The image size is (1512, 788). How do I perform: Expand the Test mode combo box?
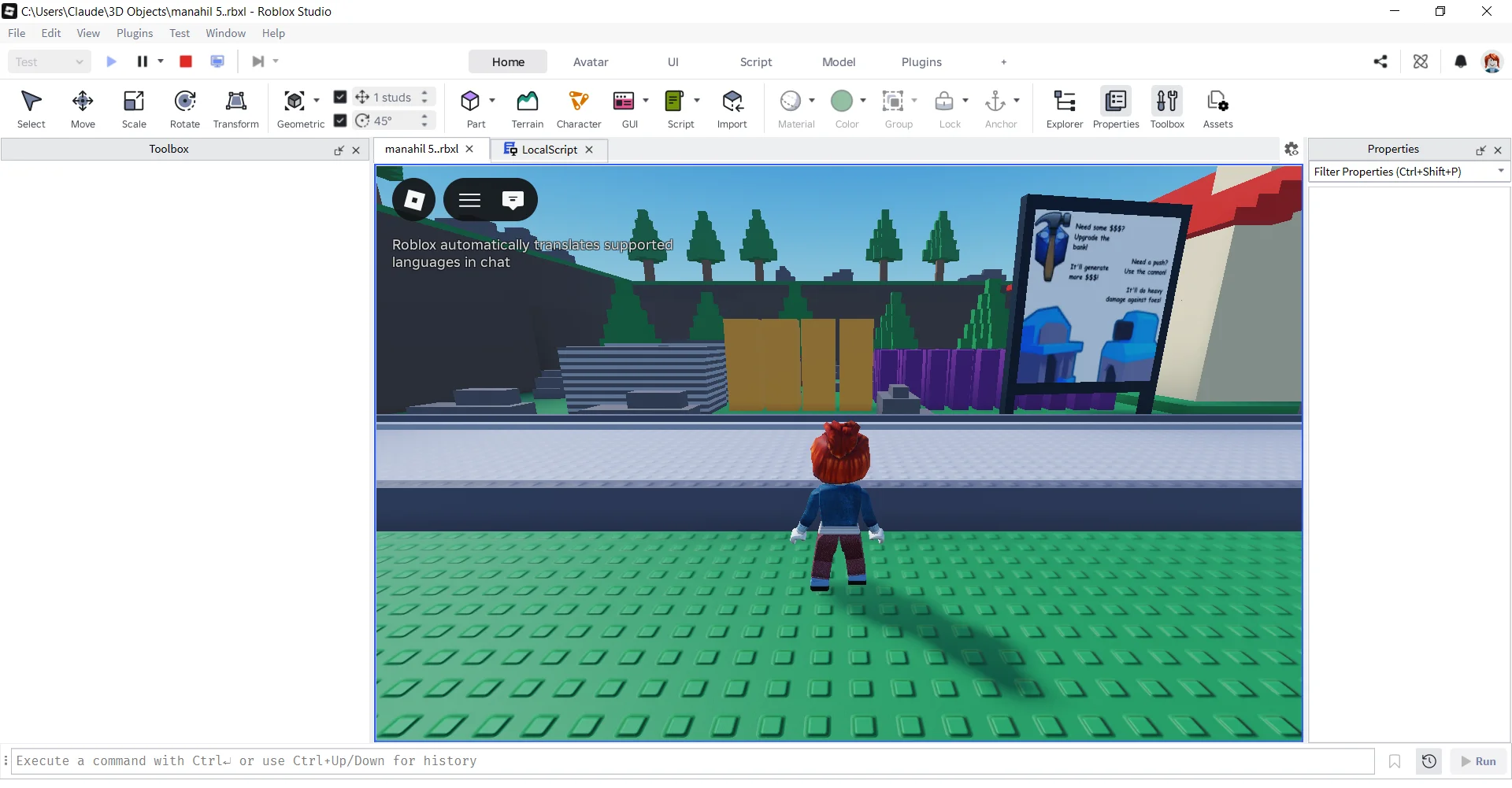(x=49, y=61)
